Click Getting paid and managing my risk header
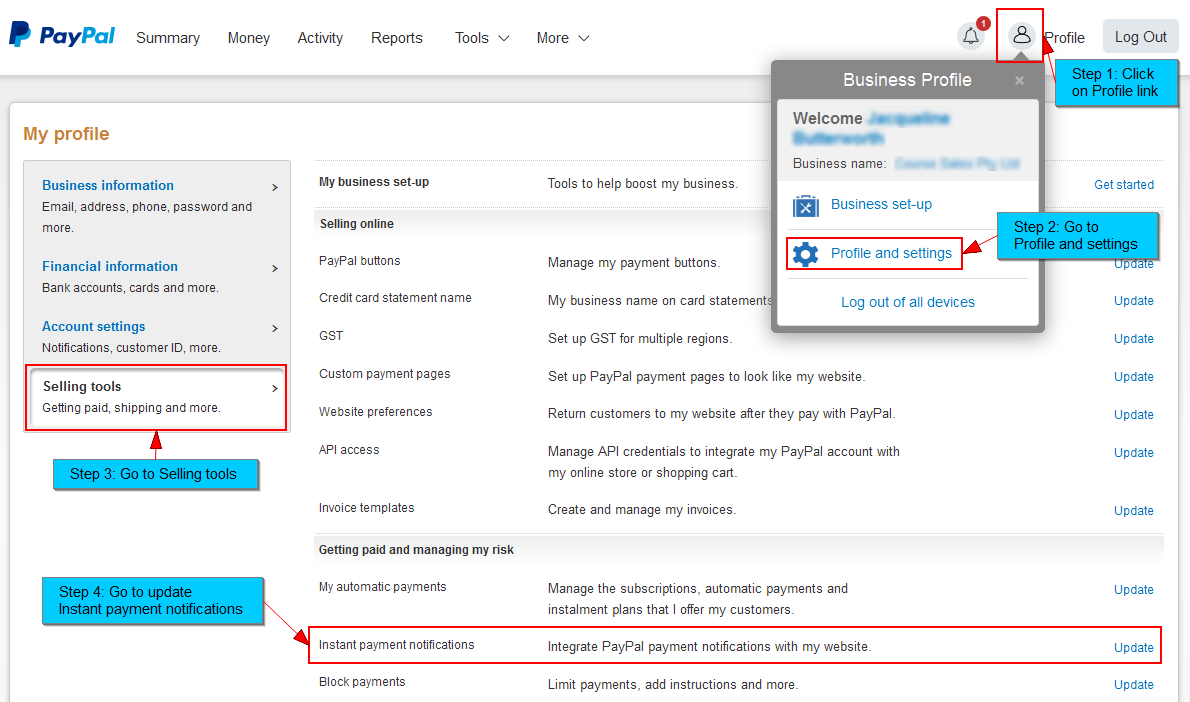 point(416,549)
